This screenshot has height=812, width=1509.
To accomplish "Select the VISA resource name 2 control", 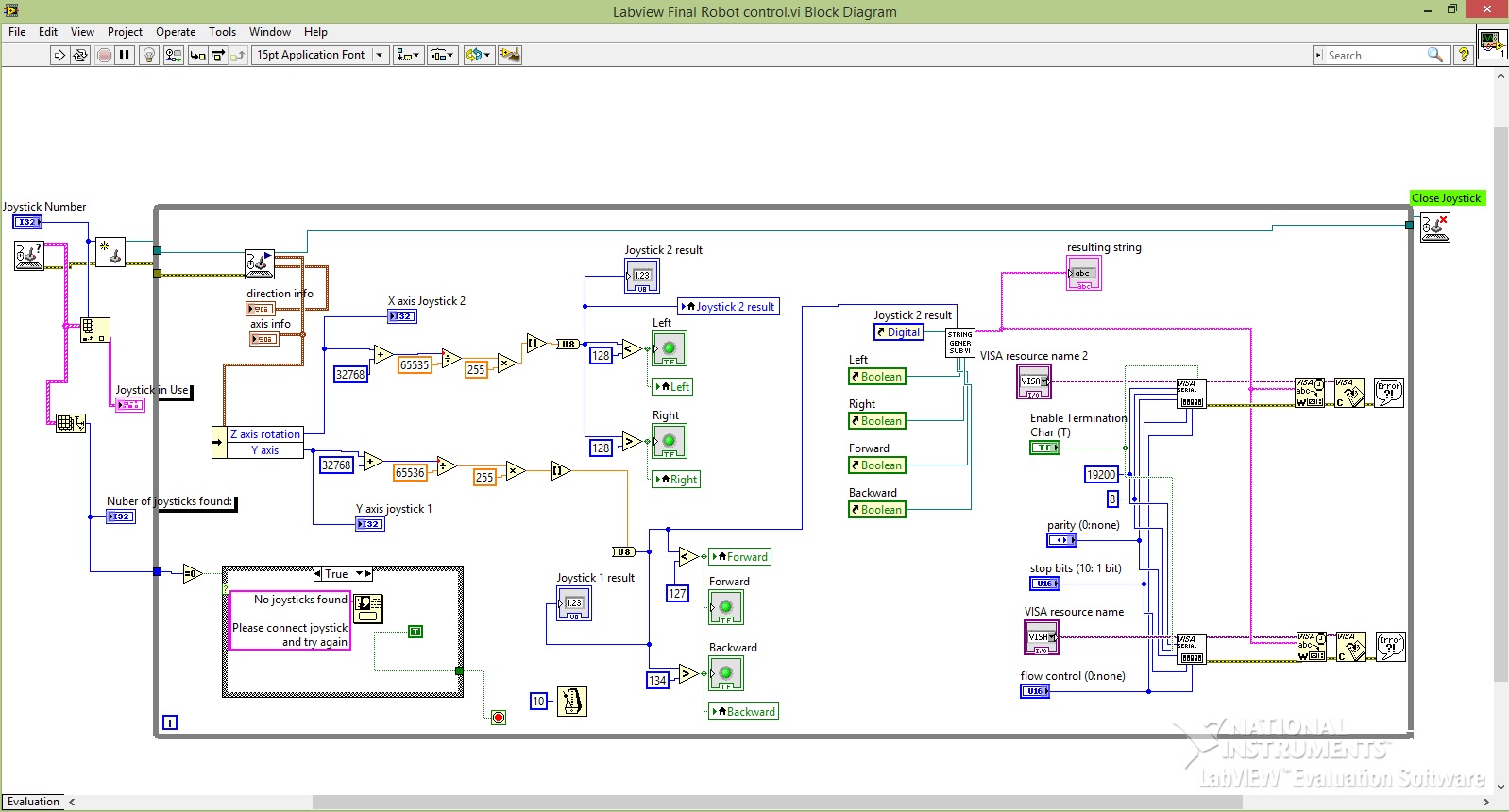I will click(x=1035, y=381).
